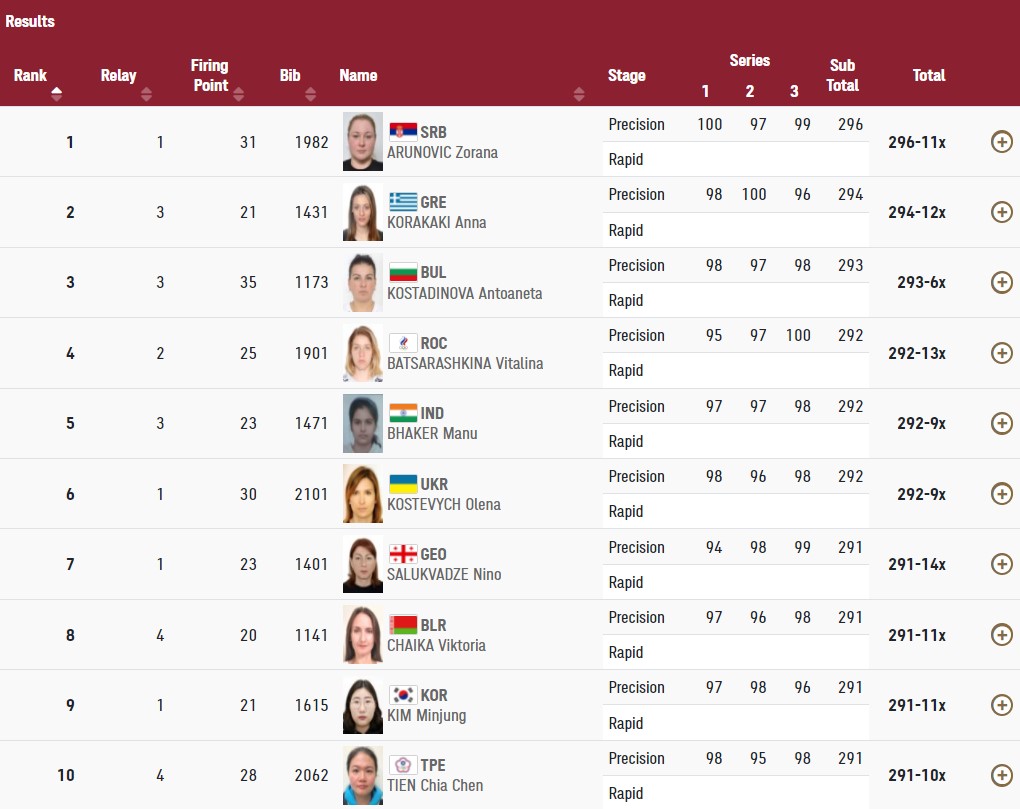This screenshot has height=809, width=1020.
Task: Click KORAKAKI Anna's profile photo
Action: coord(362,212)
